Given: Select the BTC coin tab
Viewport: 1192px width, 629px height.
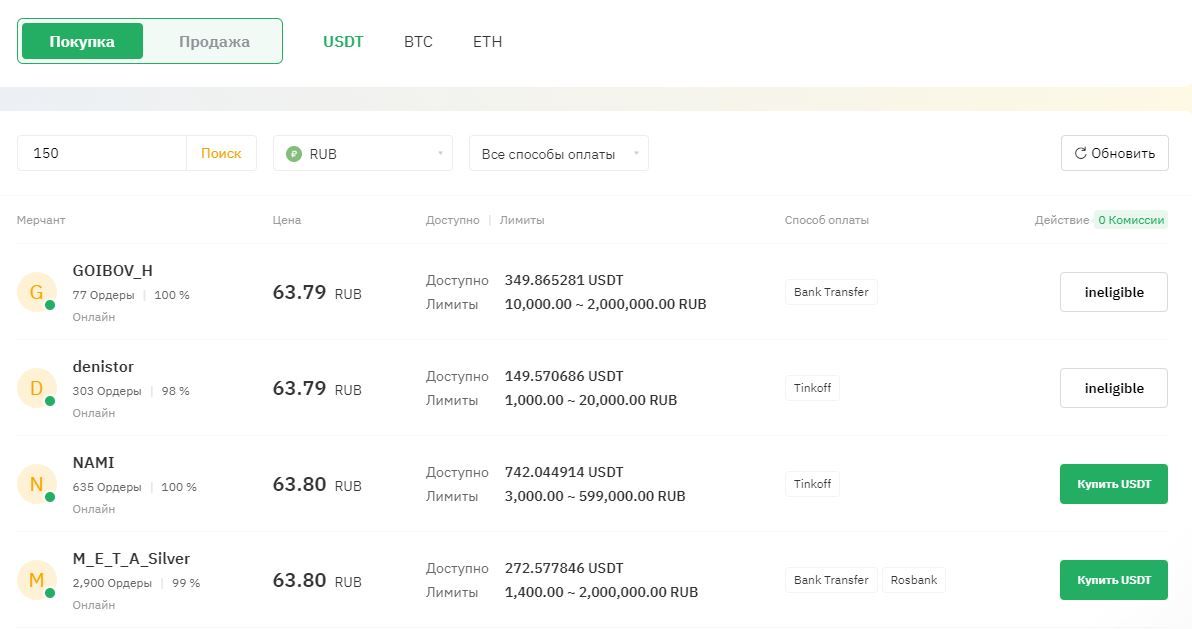Looking at the screenshot, I should pos(418,42).
